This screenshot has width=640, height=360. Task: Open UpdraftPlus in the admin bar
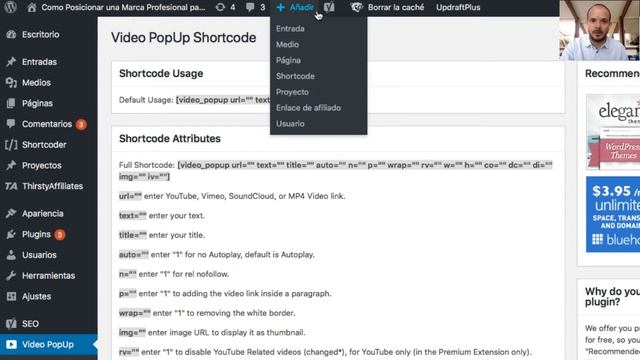tap(458, 7)
